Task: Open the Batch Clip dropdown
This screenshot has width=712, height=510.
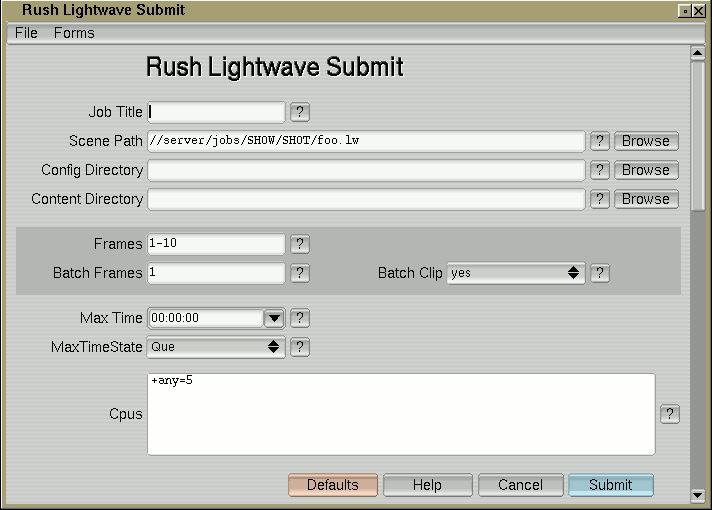Action: [x=516, y=273]
